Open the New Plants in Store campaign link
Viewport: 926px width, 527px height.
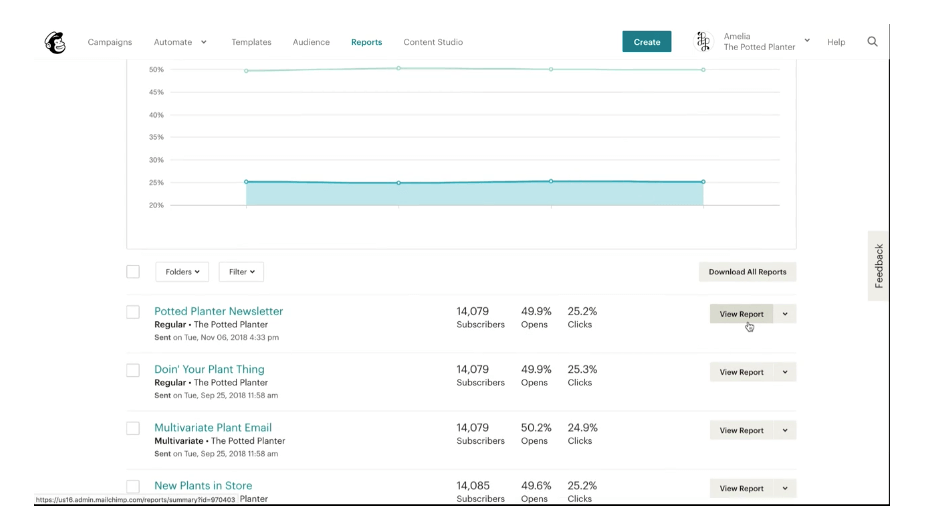[203, 486]
